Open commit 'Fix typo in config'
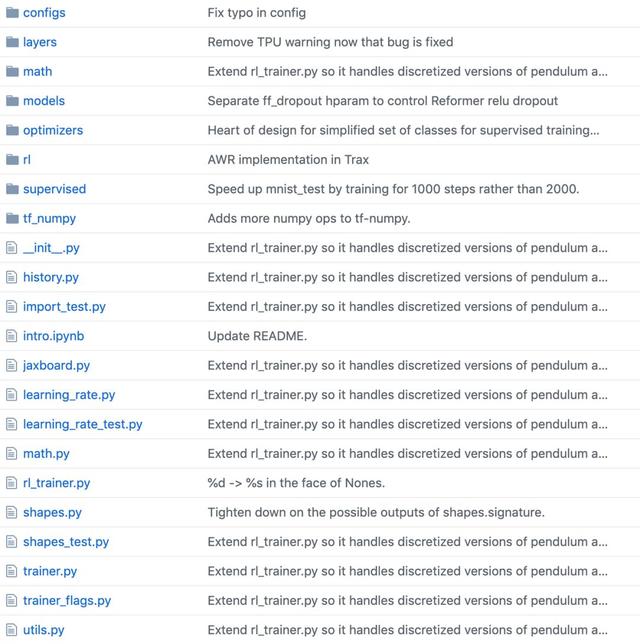 tap(256, 13)
